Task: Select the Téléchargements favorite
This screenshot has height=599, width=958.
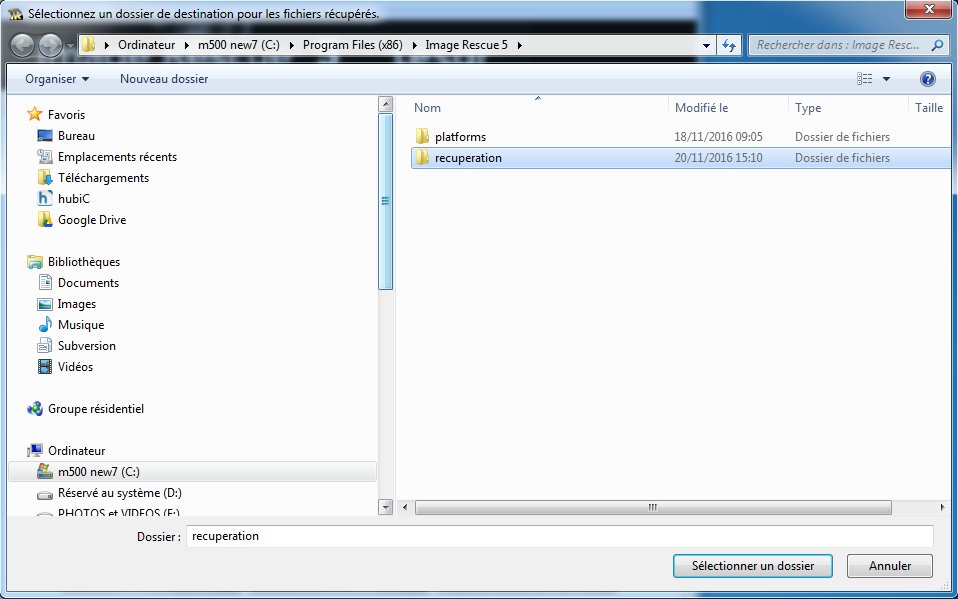Action: pyautogui.click(x=103, y=178)
